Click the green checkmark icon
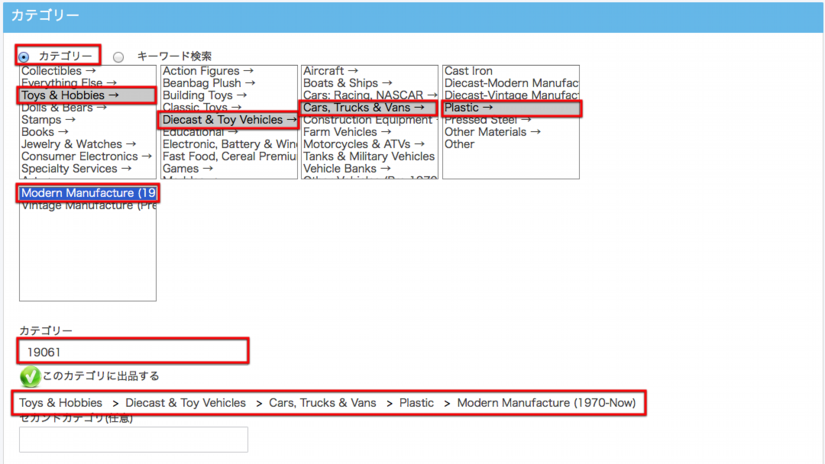 [x=29, y=377]
